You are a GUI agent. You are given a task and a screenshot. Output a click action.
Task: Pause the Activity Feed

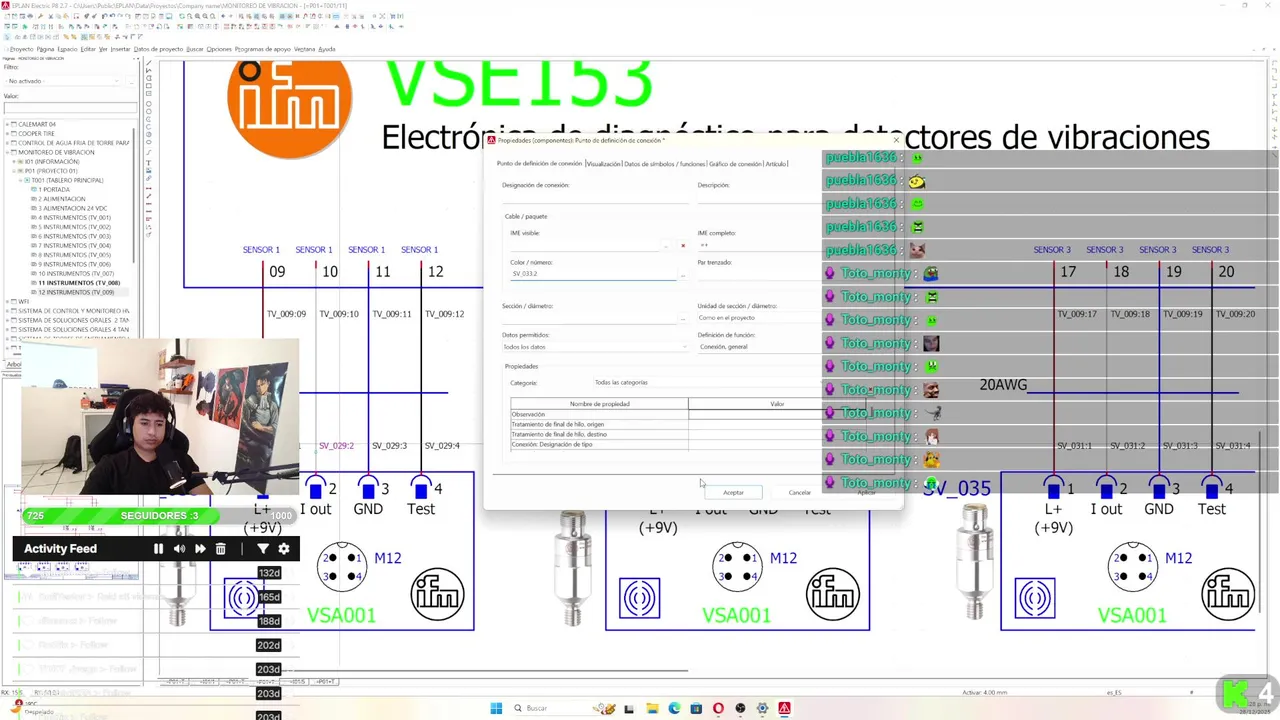(158, 548)
